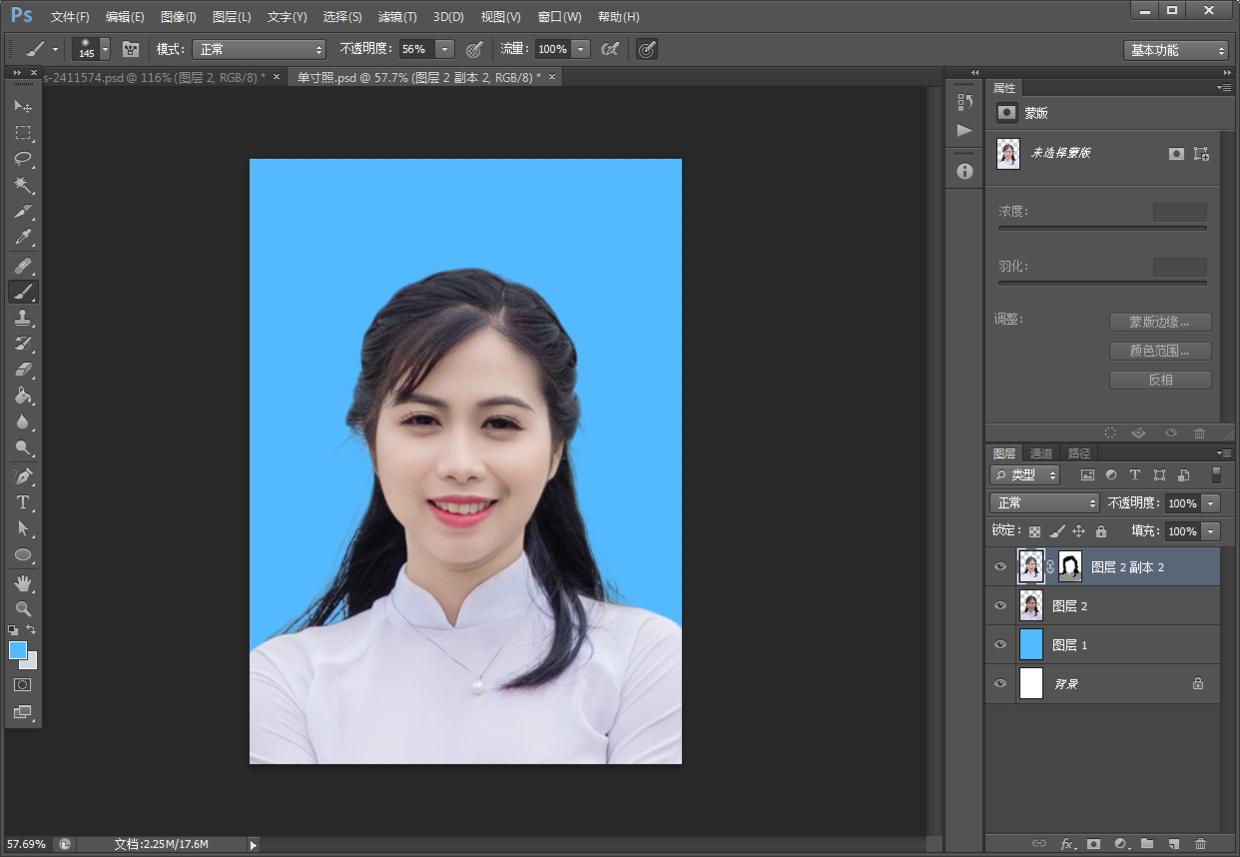
Task: Open the brush 模式 blend mode dropdown
Action: (x=259, y=49)
